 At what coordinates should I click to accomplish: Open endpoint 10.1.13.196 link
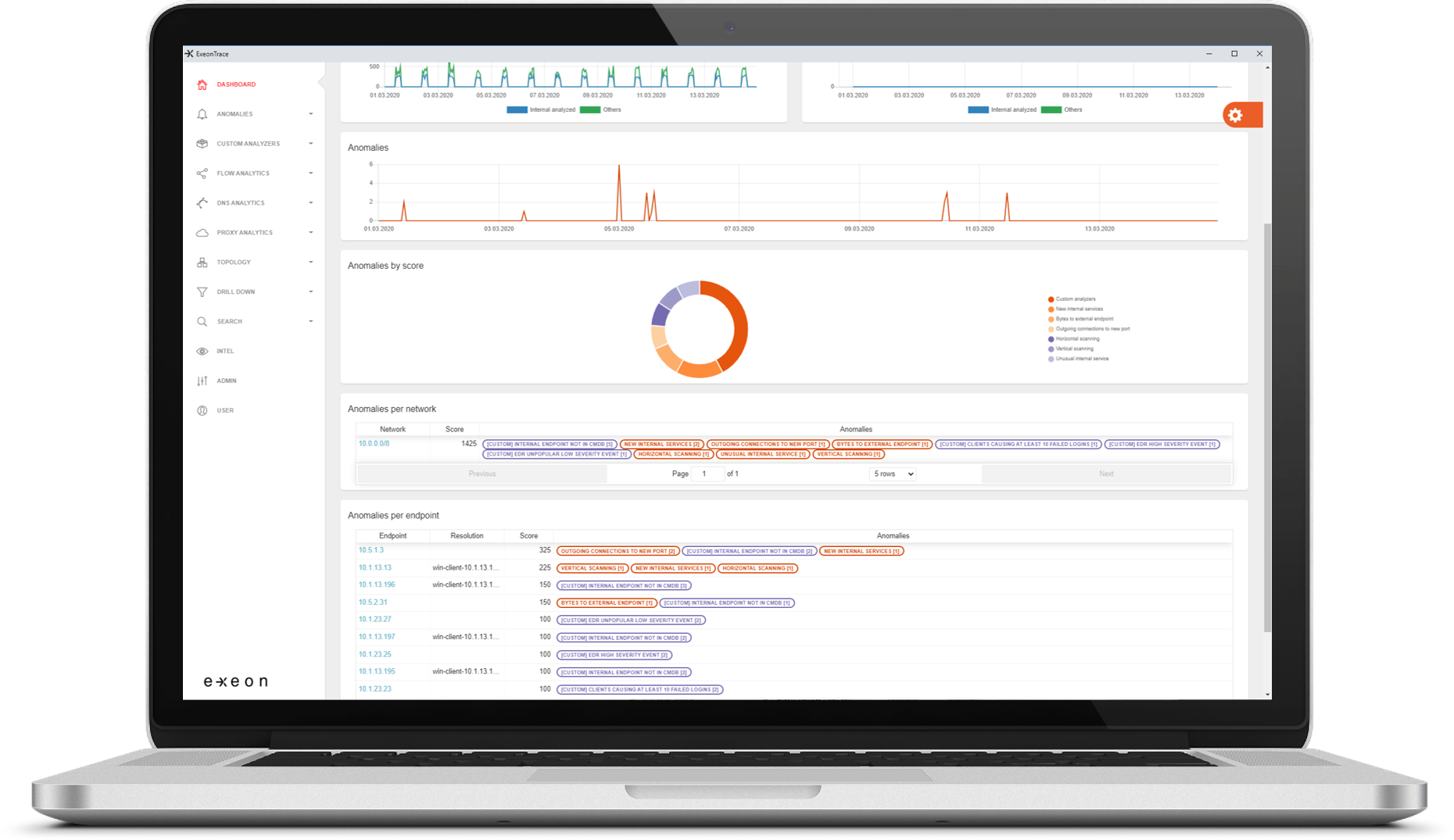(x=377, y=585)
